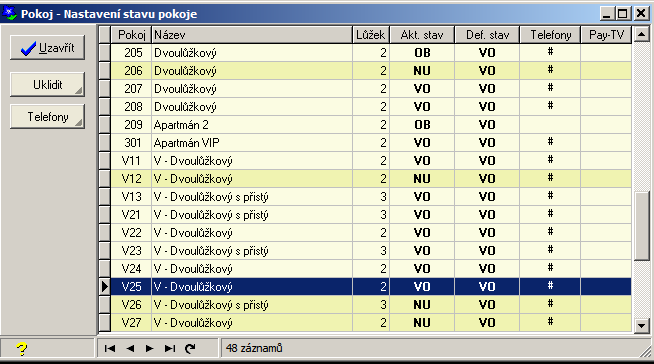Click Akt. stav VO for room V24
The height and width of the screenshot is (364, 654).
tap(422, 269)
